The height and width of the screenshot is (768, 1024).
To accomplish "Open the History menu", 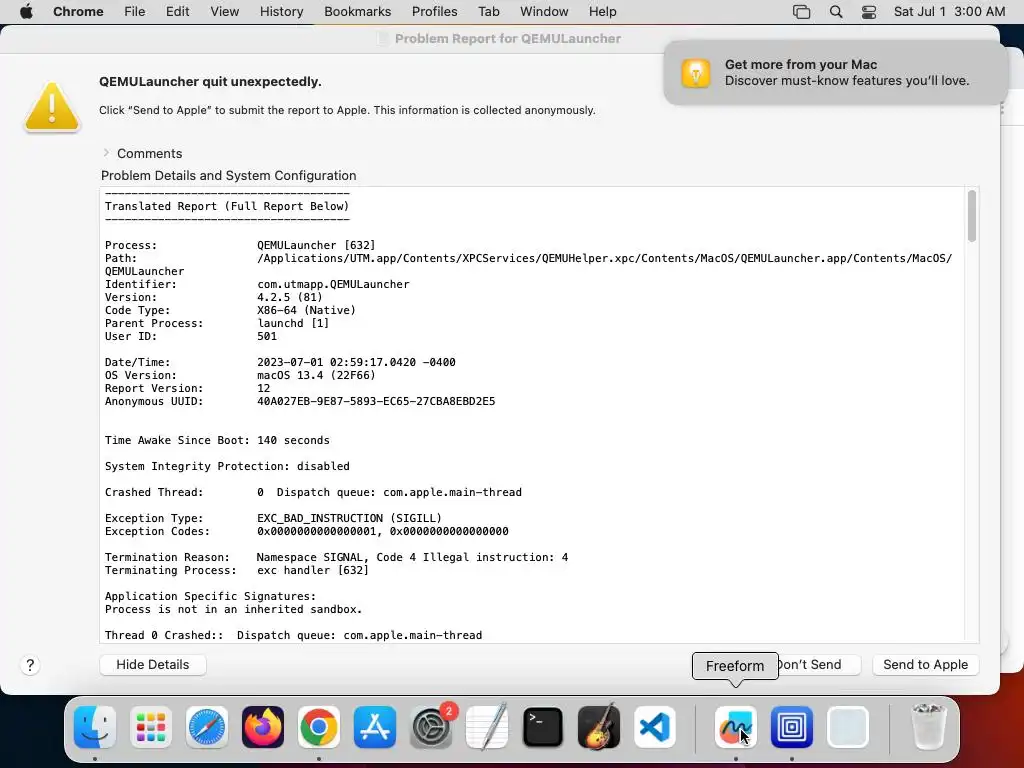I will click(281, 12).
